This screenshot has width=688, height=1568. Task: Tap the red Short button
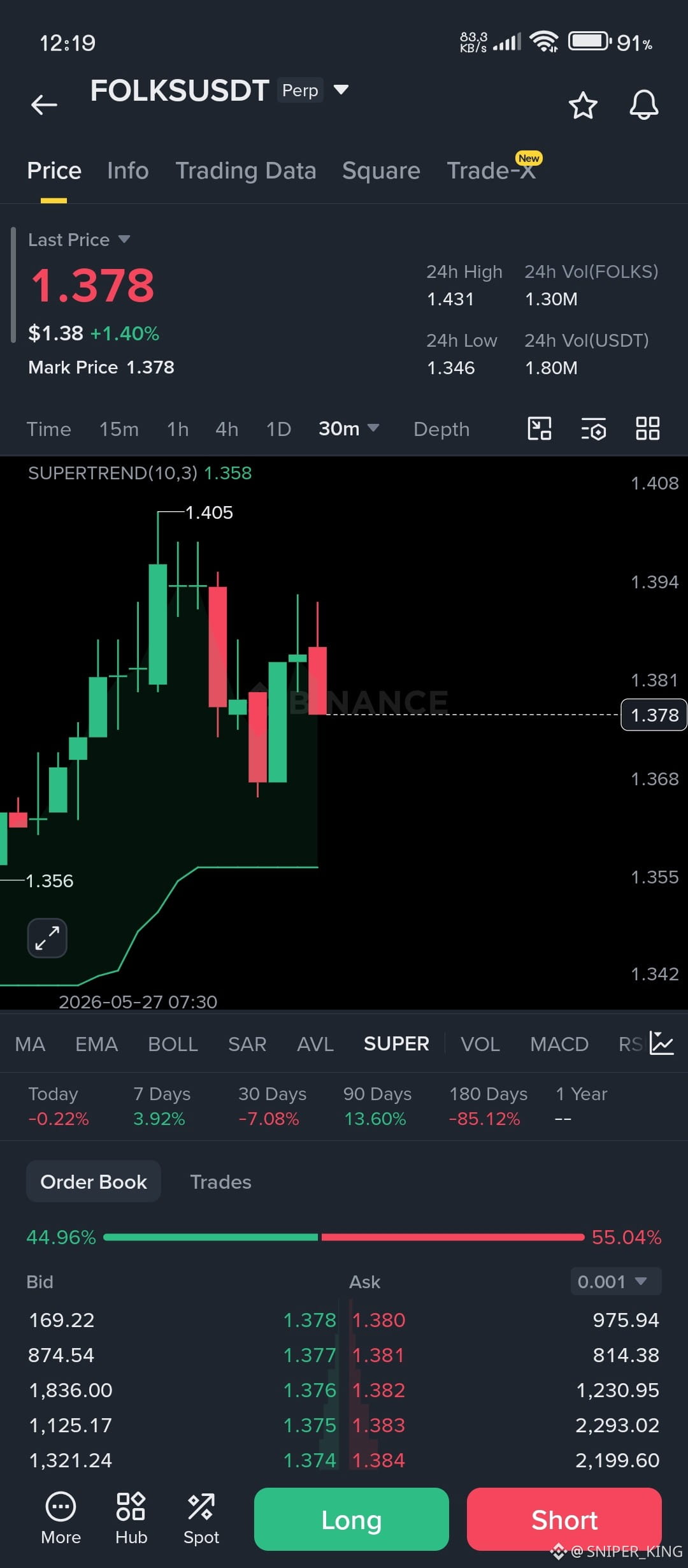click(x=564, y=1520)
